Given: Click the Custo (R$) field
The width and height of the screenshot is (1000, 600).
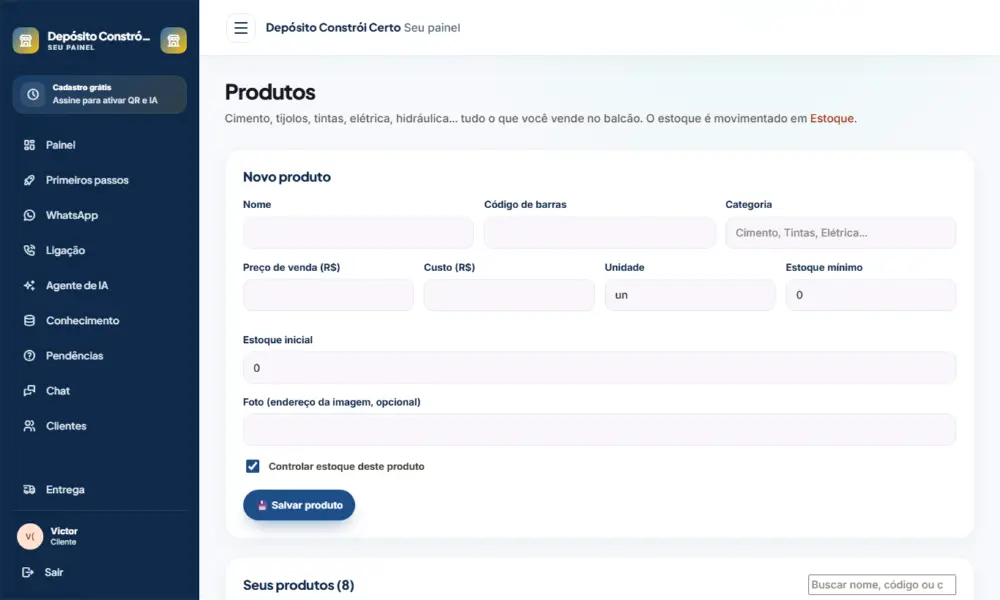Looking at the screenshot, I should pos(509,295).
